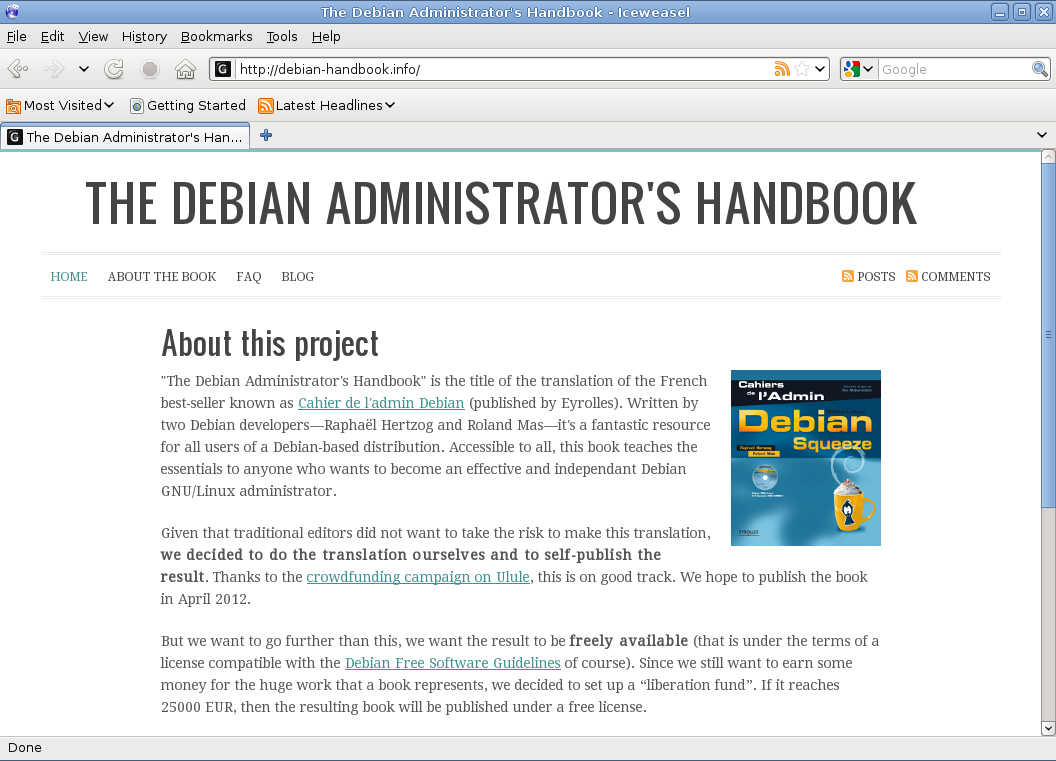Open the Help menu

326,36
